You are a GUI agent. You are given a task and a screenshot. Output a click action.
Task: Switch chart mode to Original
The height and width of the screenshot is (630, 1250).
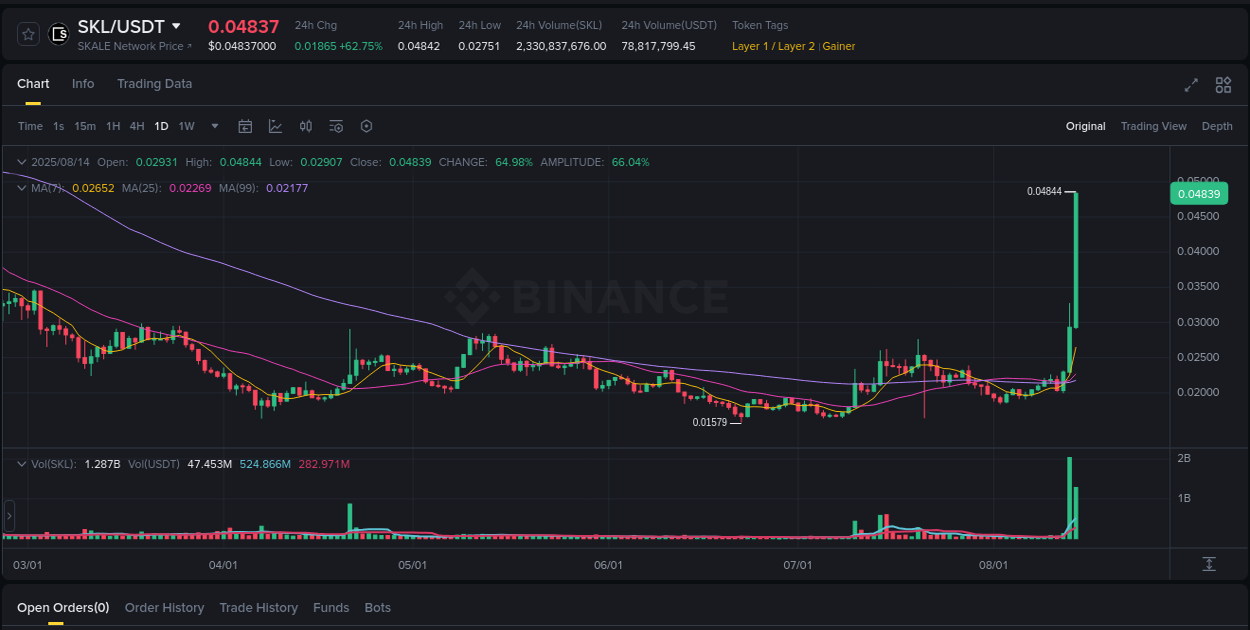[1085, 126]
